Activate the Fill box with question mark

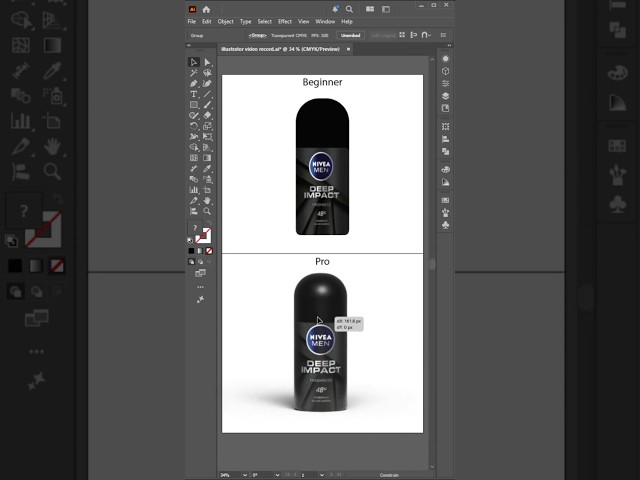tap(195, 228)
